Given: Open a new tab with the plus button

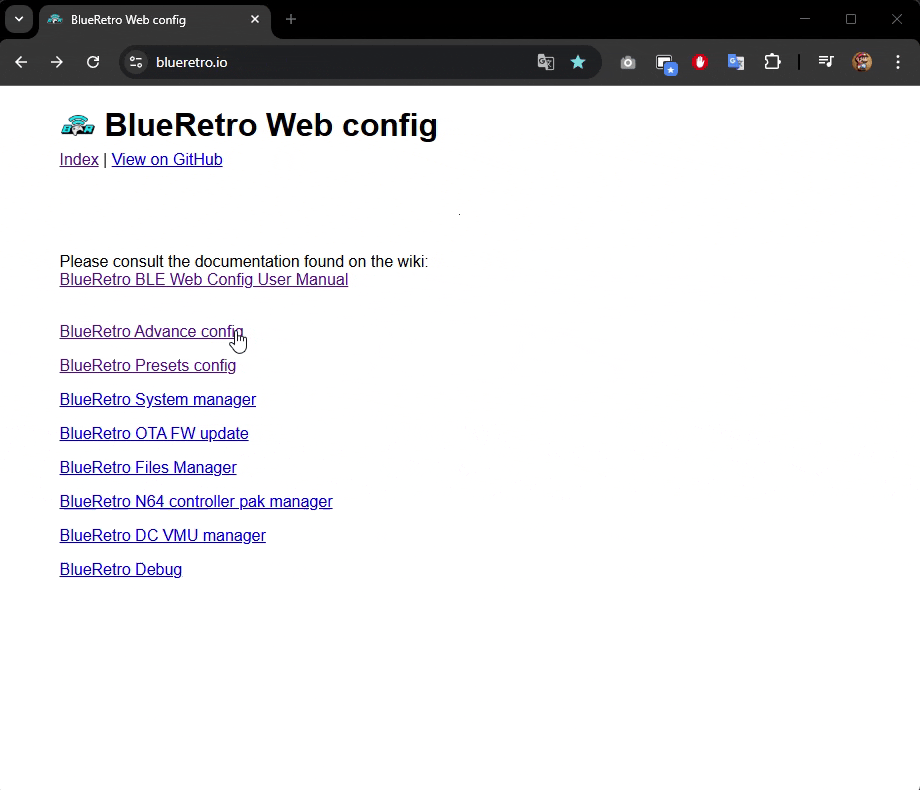Looking at the screenshot, I should pos(291,19).
